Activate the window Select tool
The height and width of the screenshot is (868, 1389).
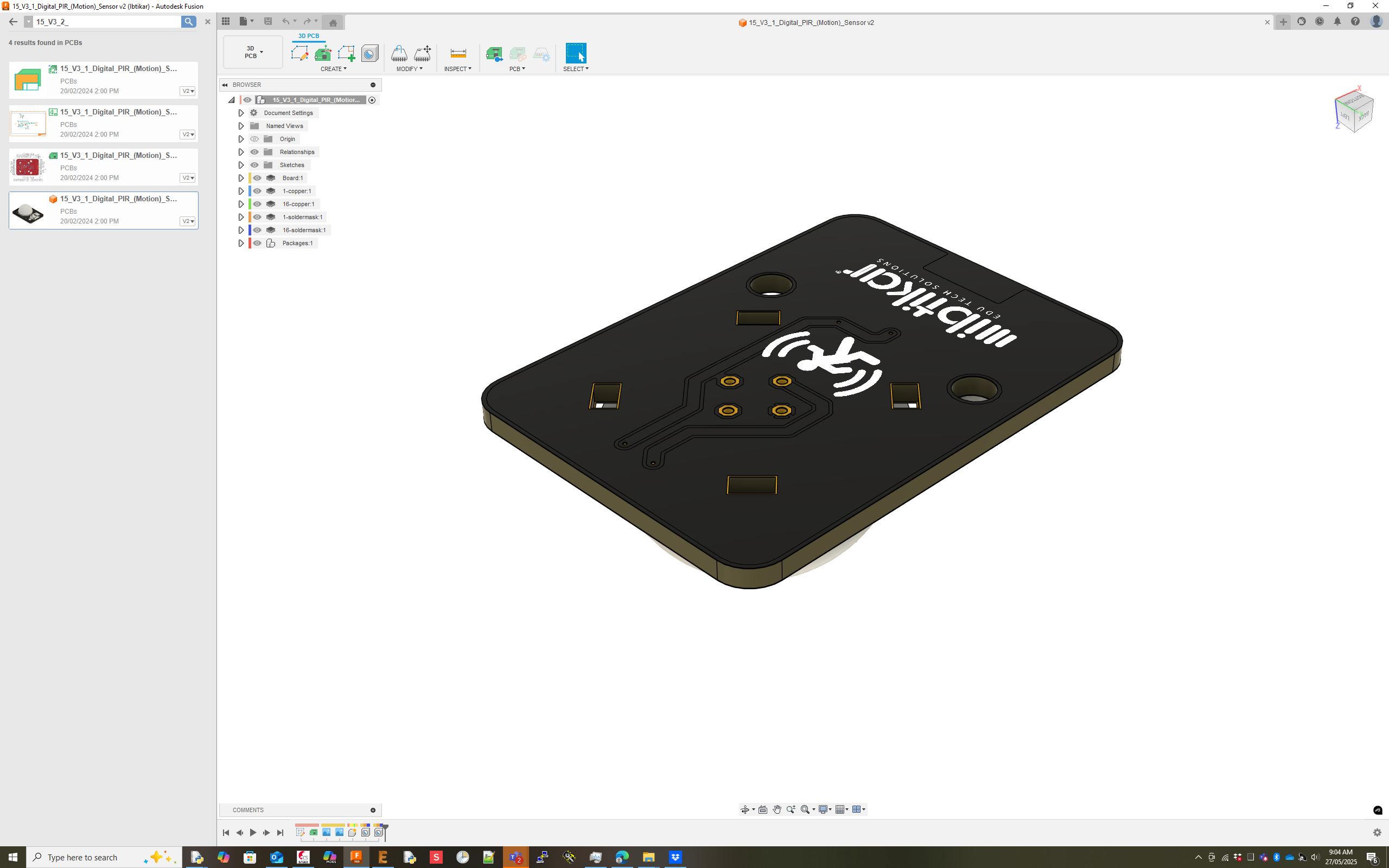[x=576, y=53]
